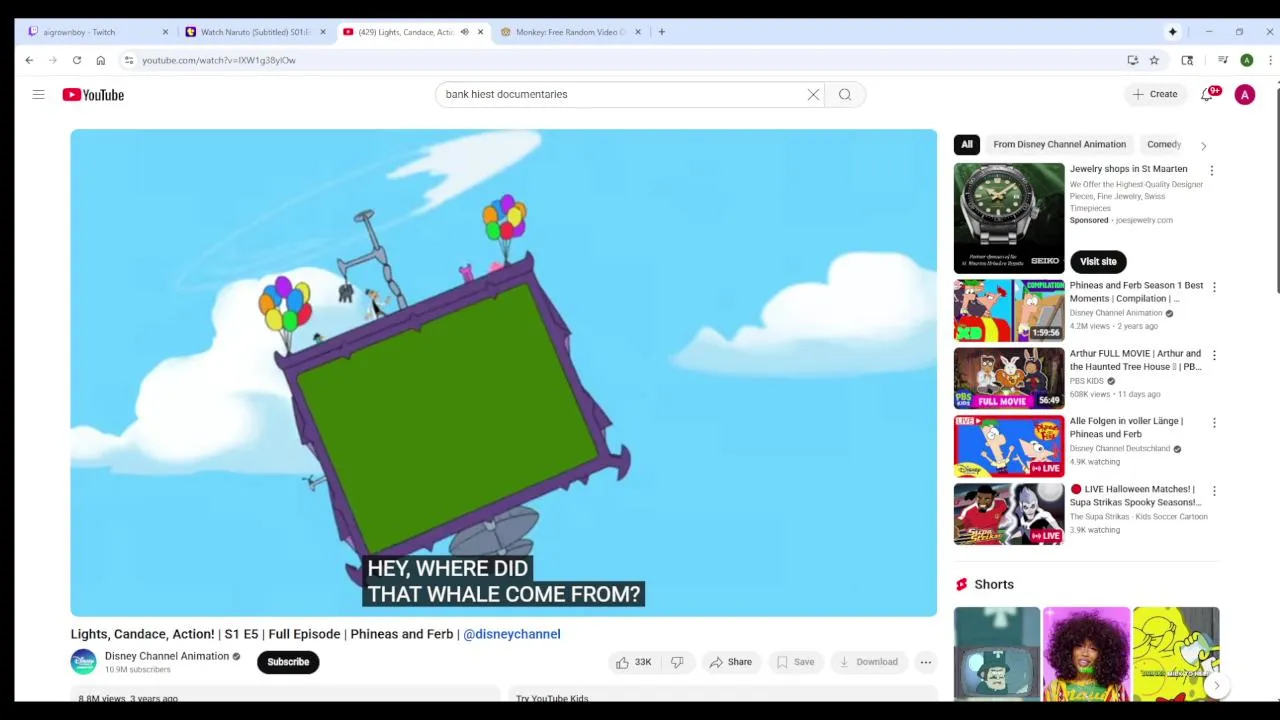Screen dimensions: 1280x720
Task: Click the address bar URL
Action: coord(219,60)
